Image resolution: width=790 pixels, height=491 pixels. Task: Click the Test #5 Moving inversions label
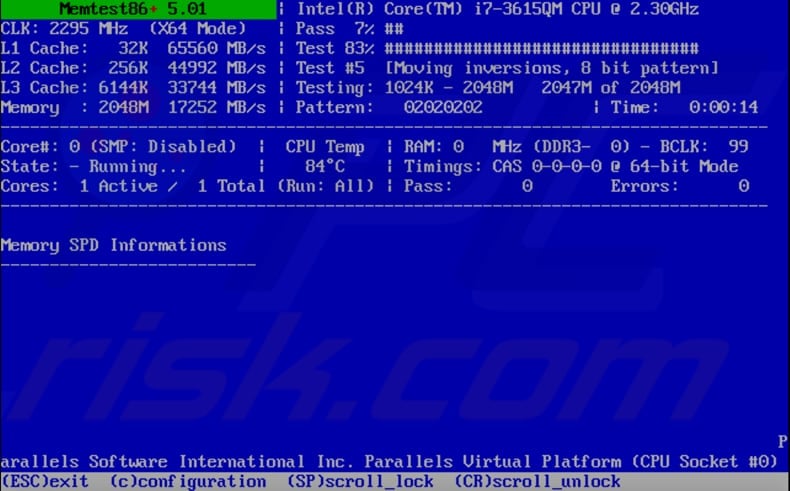tap(507, 68)
